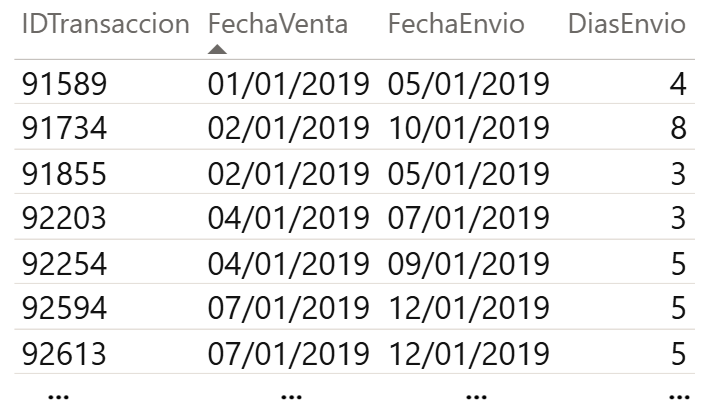Click the ellipsis below the IDTransaccion column
710x416 pixels.
click(x=59, y=395)
